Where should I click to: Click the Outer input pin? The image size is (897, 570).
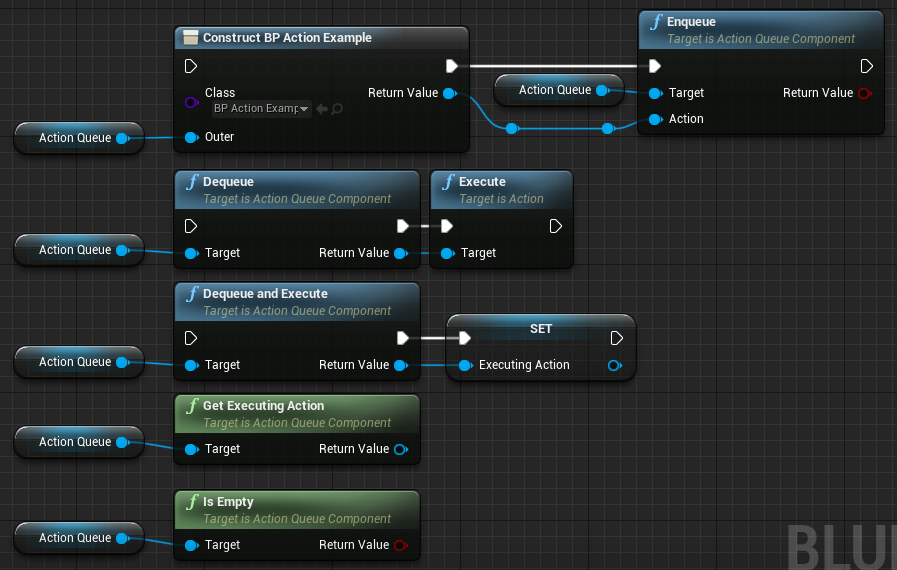(192, 137)
